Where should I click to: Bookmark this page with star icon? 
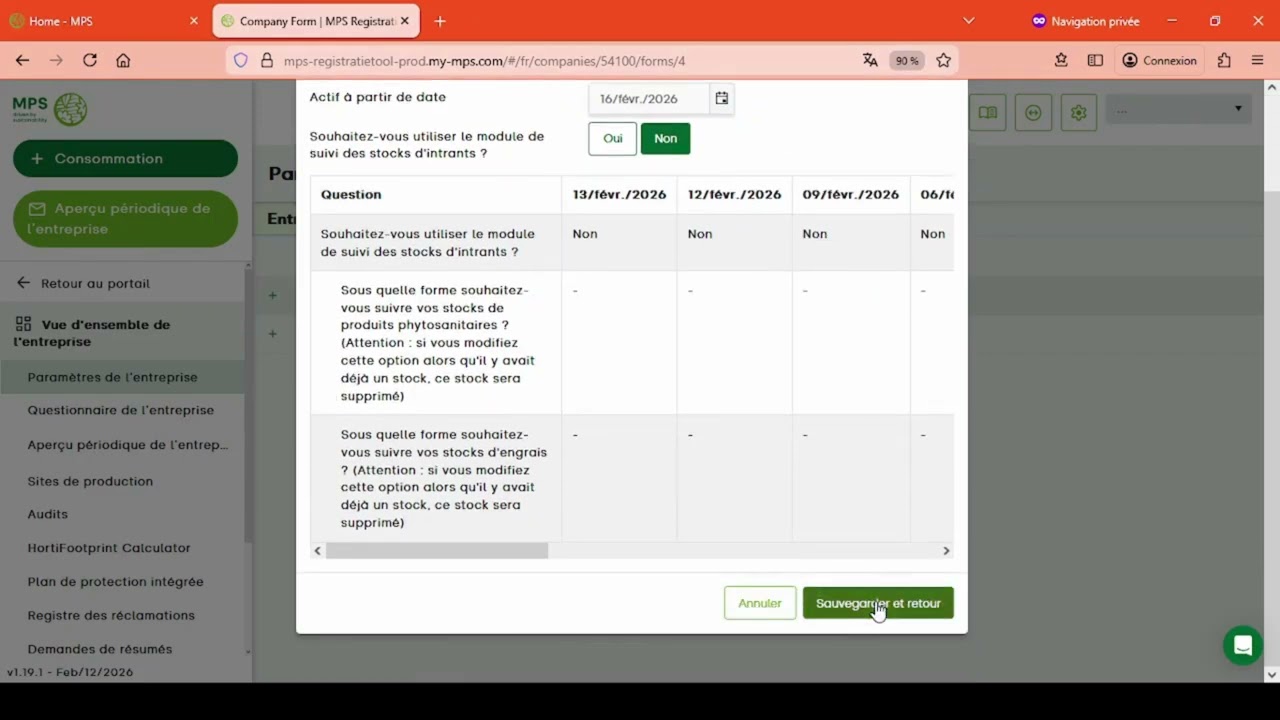click(943, 60)
